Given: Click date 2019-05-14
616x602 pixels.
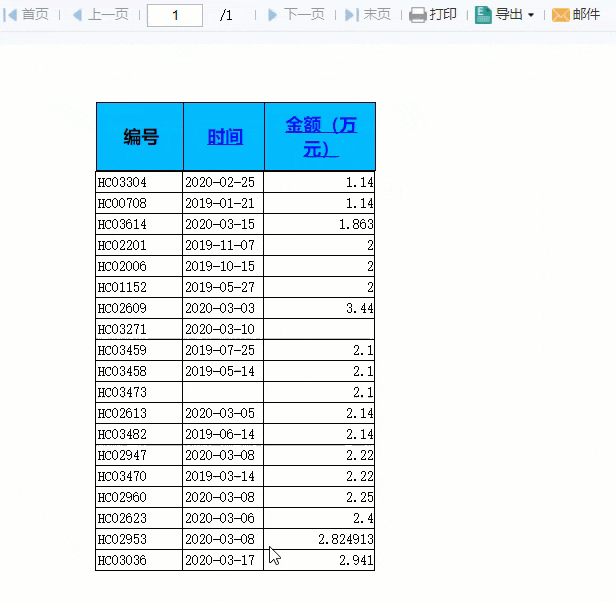Looking at the screenshot, I should (220, 371).
